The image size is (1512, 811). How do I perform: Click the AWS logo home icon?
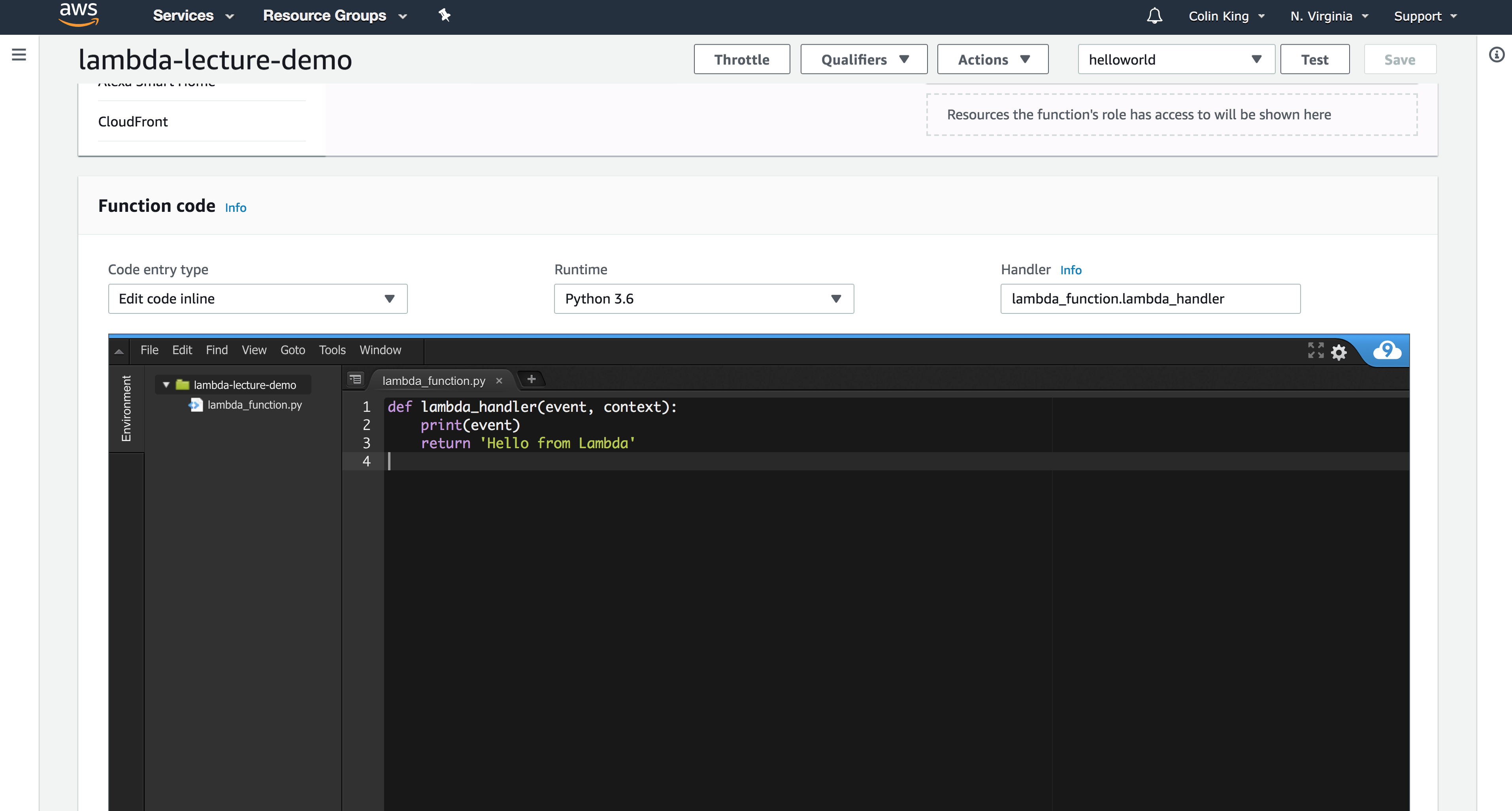[79, 14]
